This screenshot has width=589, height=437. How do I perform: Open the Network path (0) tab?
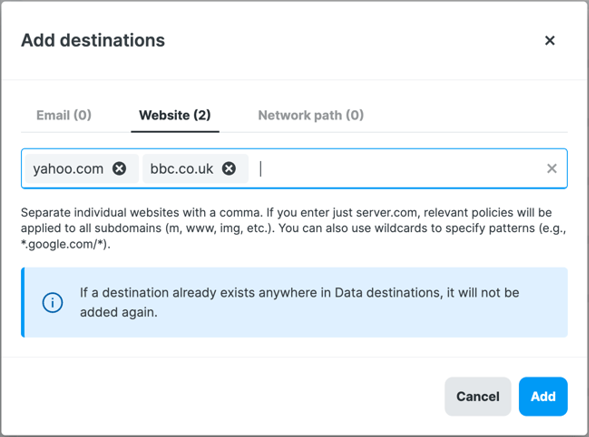click(x=311, y=115)
